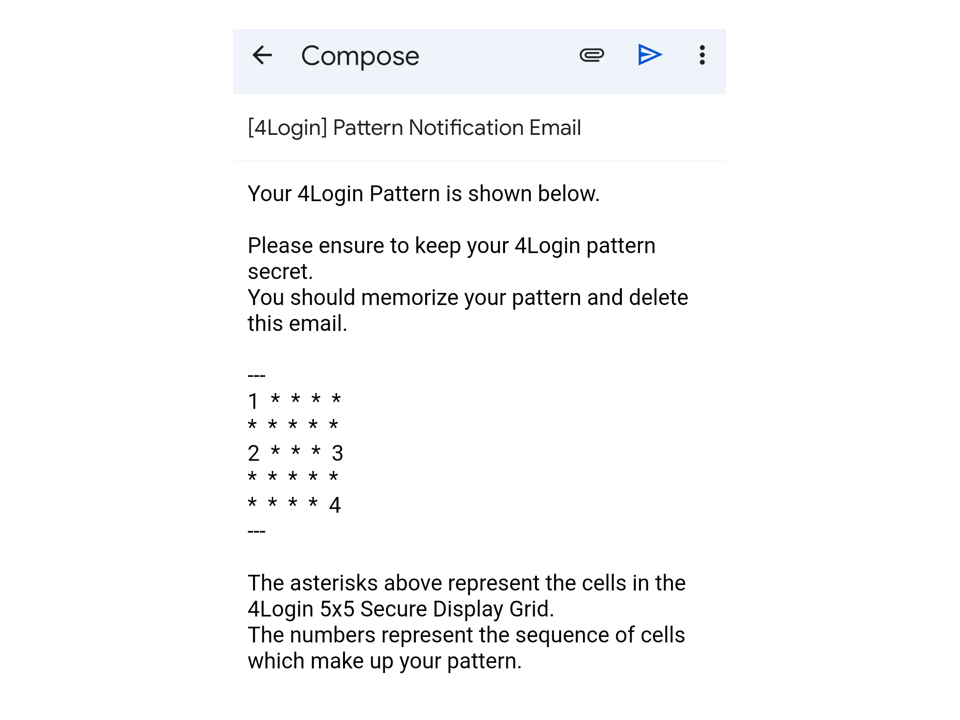Click the number 1 in the pattern grid
960x720 pixels.
(253, 402)
